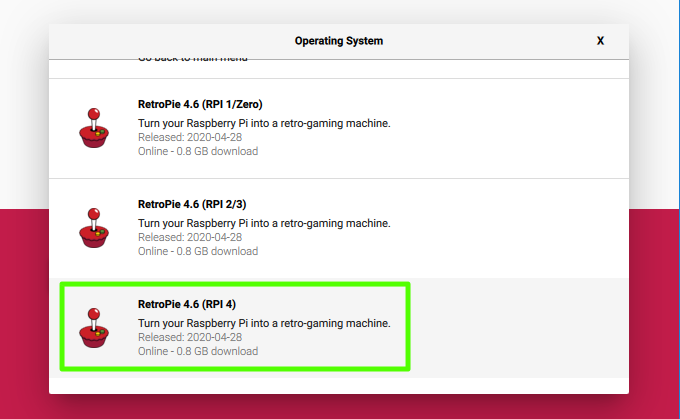This screenshot has width=680, height=419.
Task: Click download size of RPI 4 entry
Action: pyautogui.click(x=198, y=351)
